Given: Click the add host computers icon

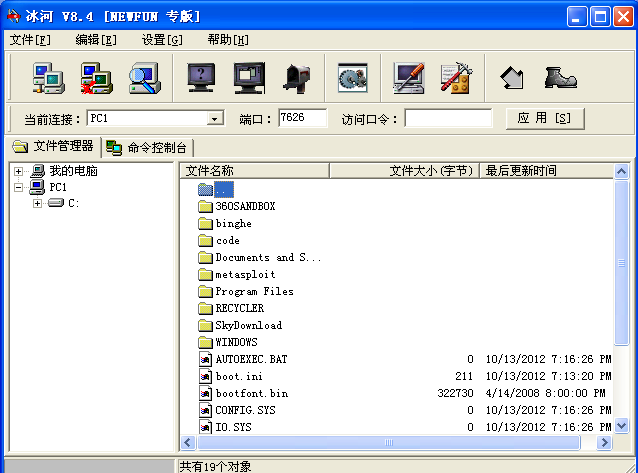Looking at the screenshot, I should pos(49,78).
